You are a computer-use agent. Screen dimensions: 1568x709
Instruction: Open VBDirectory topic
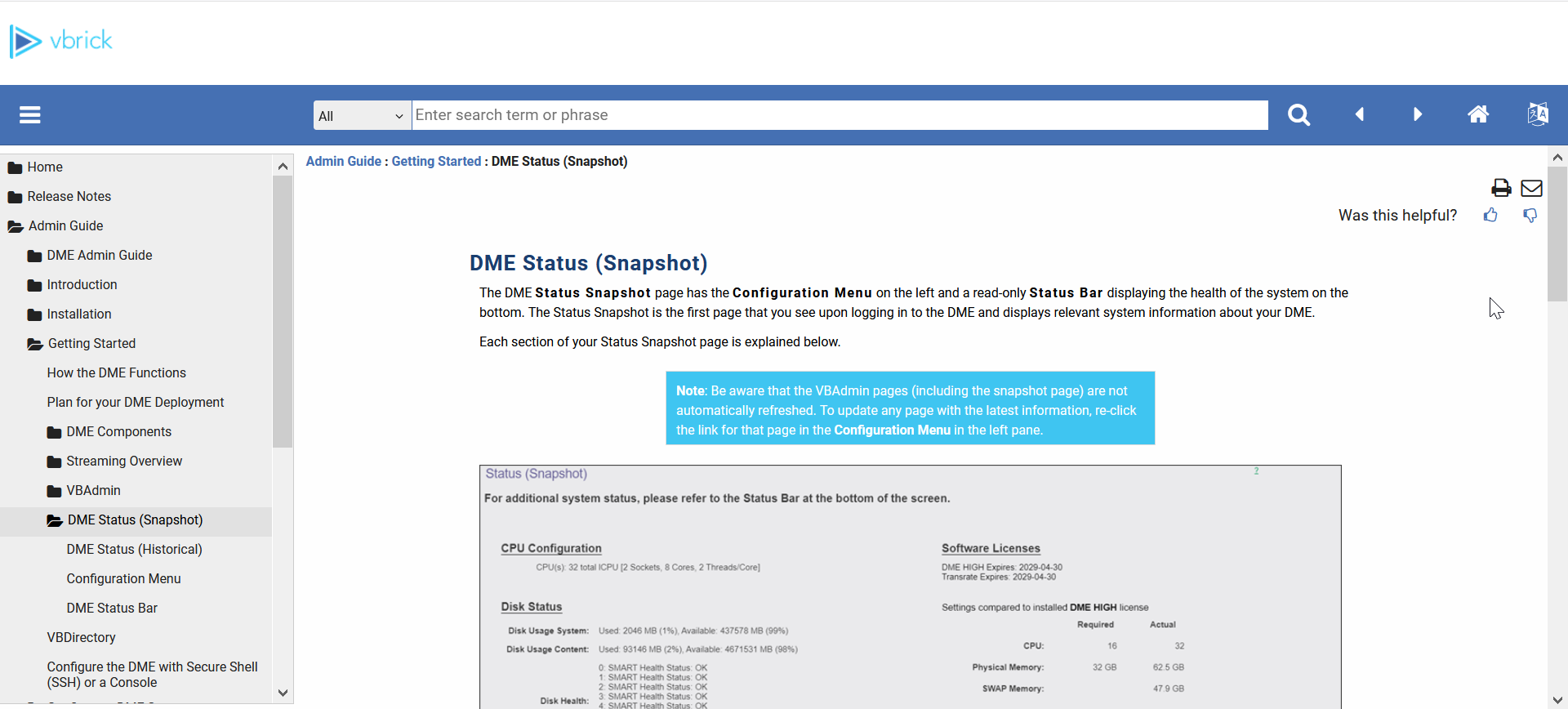pos(81,637)
